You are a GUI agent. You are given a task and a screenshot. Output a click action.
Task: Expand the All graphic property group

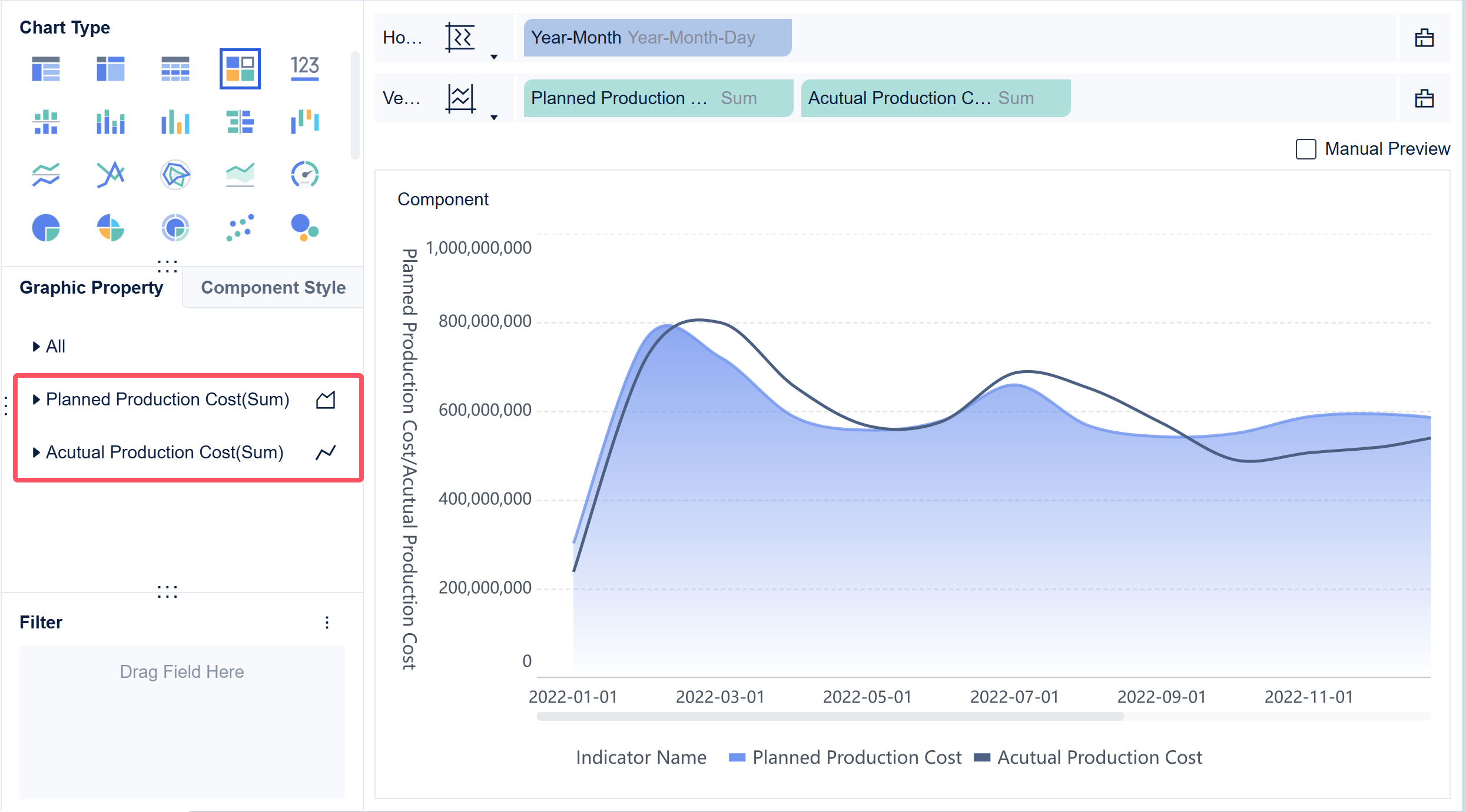click(37, 347)
